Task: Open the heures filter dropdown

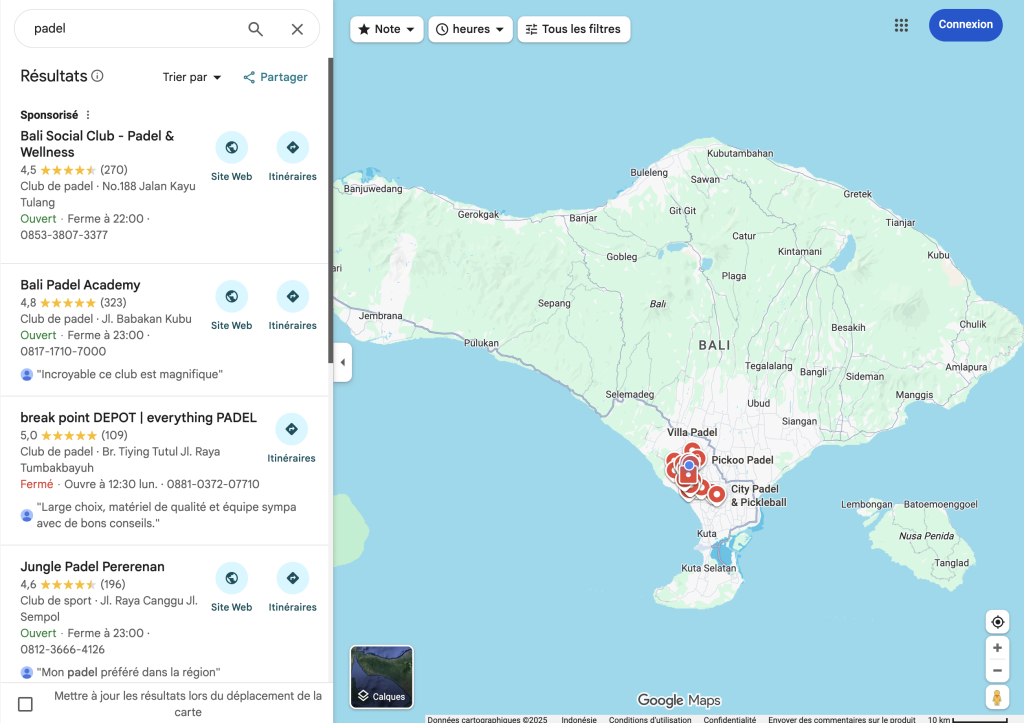Action: (470, 29)
